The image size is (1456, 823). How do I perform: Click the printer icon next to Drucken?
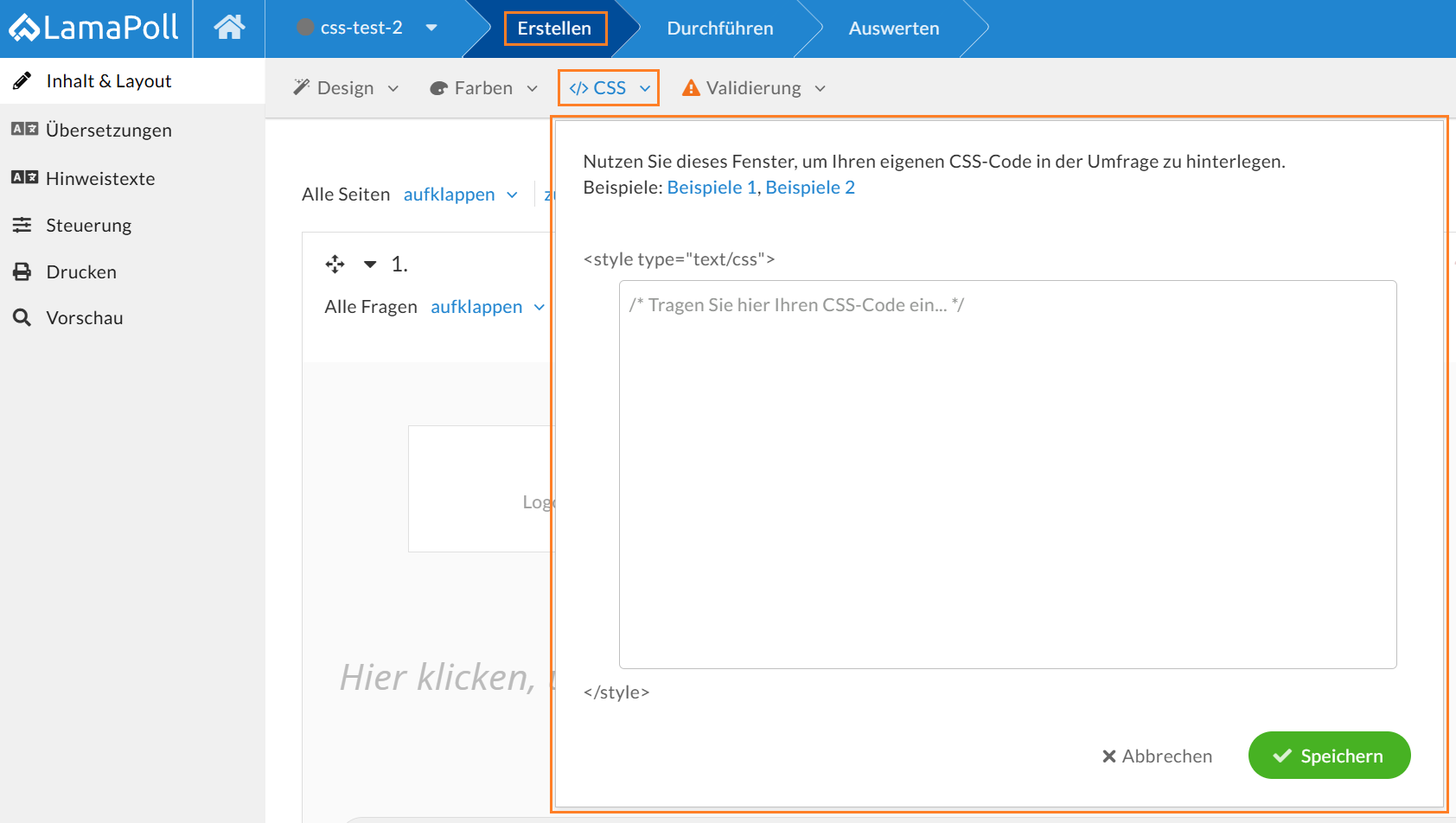(22, 271)
